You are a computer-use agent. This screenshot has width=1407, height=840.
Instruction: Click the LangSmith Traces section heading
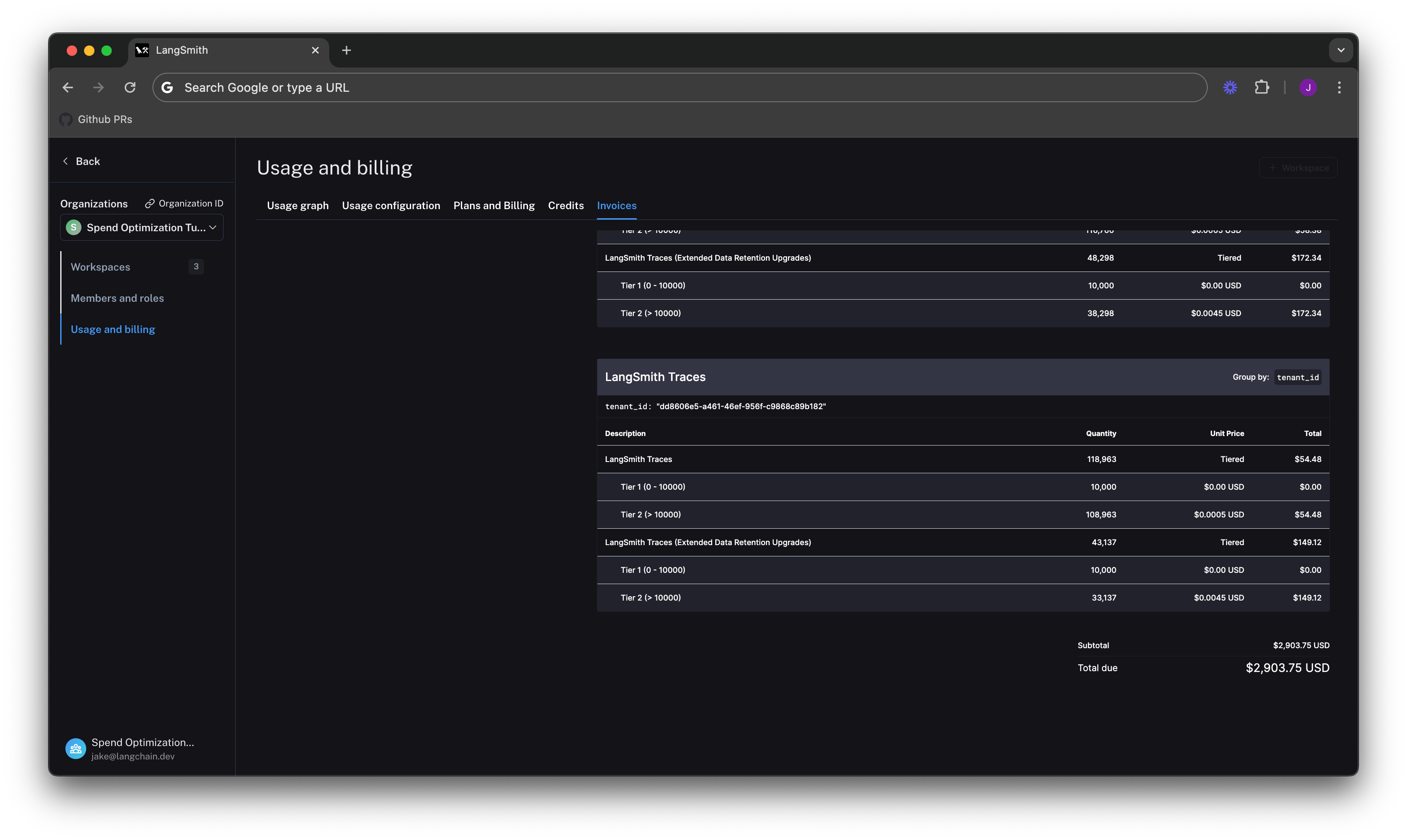655,377
